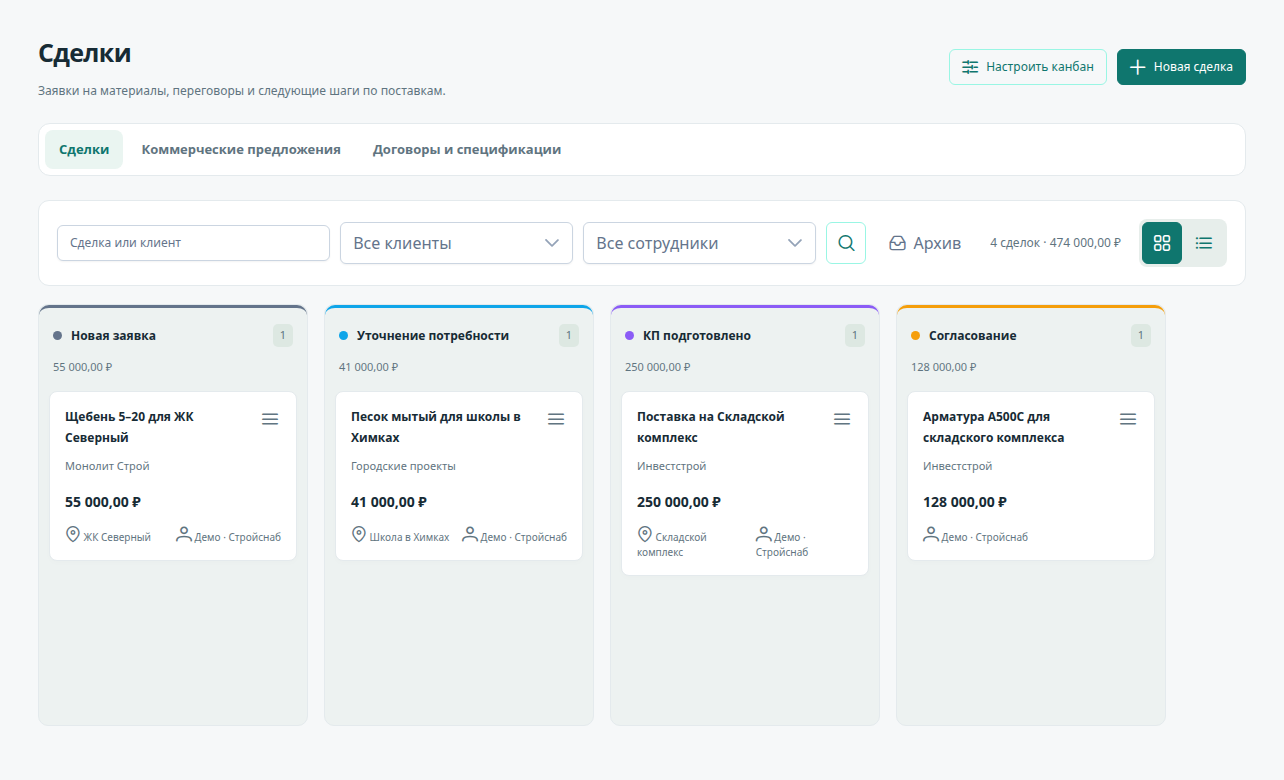Click person icon on Щебень 5–20 card

[184, 535]
